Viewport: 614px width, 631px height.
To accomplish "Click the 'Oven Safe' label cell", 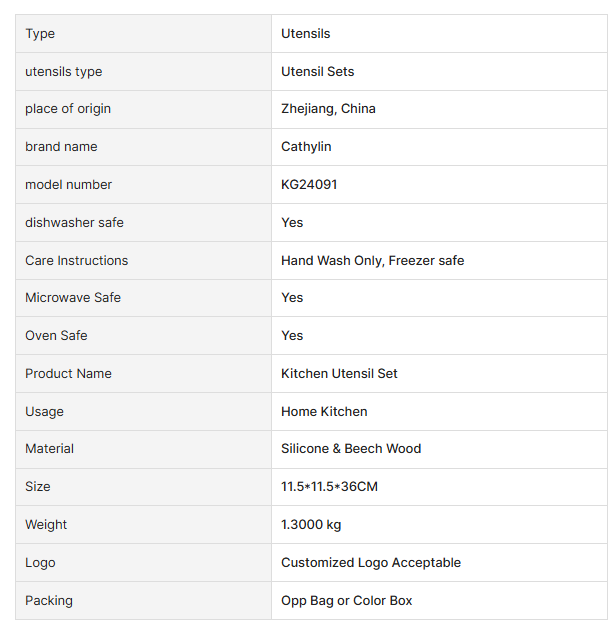I will click(x=56, y=336).
